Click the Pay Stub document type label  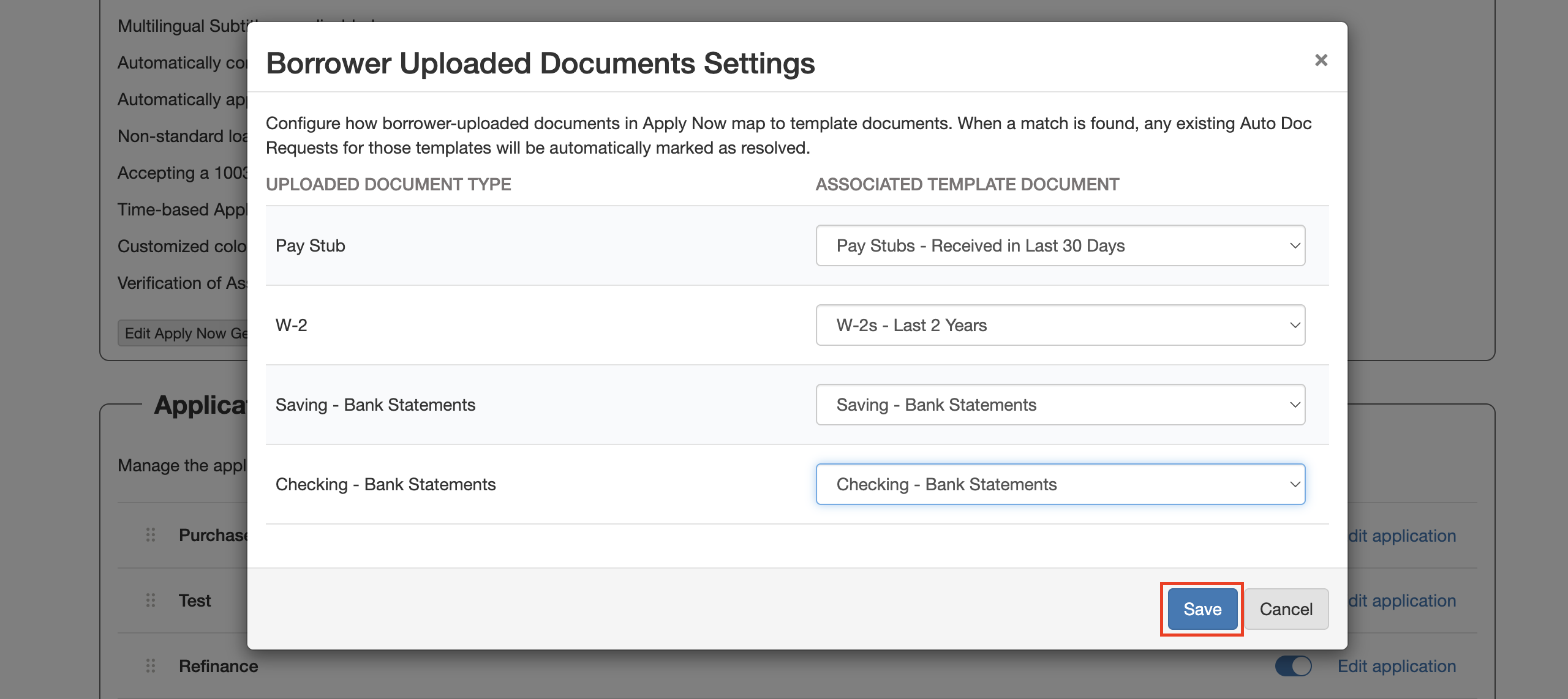tap(311, 245)
